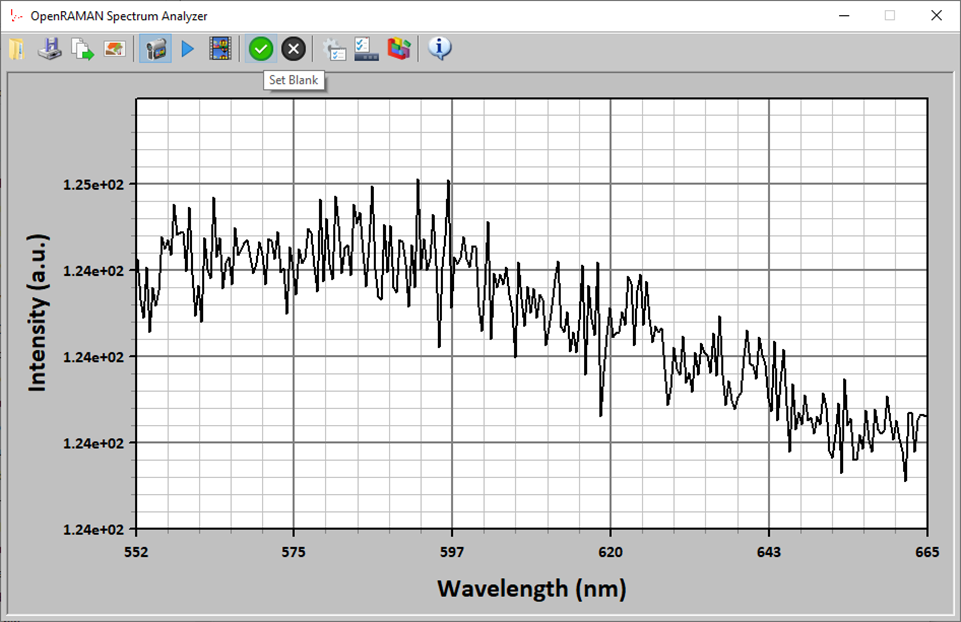The width and height of the screenshot is (961, 622).
Task: Click the picture export icon in toolbar
Action: (x=115, y=48)
